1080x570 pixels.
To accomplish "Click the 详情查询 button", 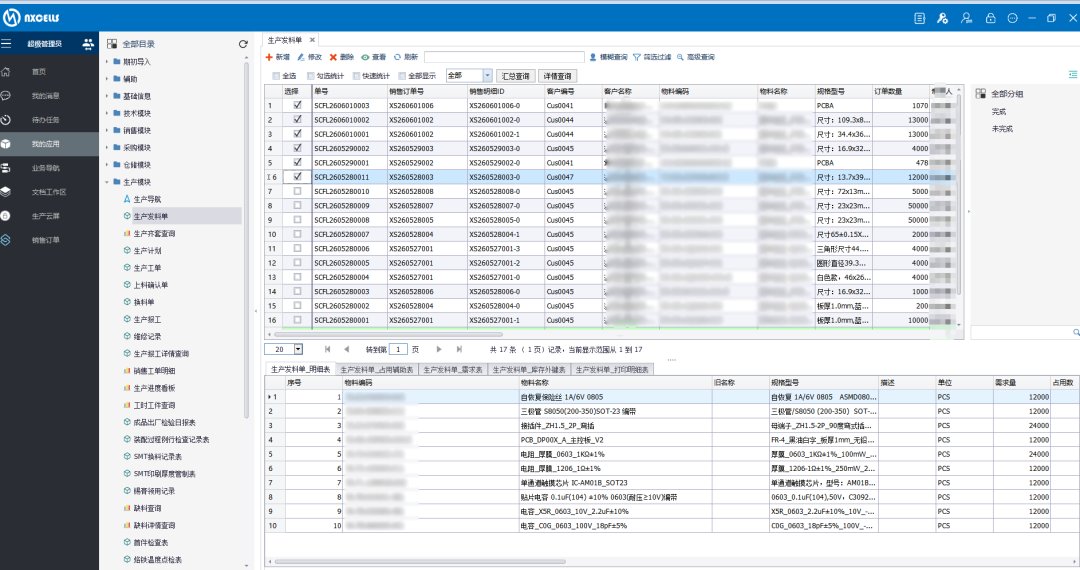I will tap(557, 76).
